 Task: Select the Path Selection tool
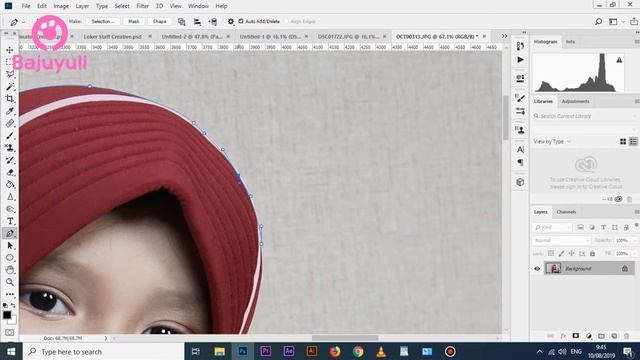10,246
